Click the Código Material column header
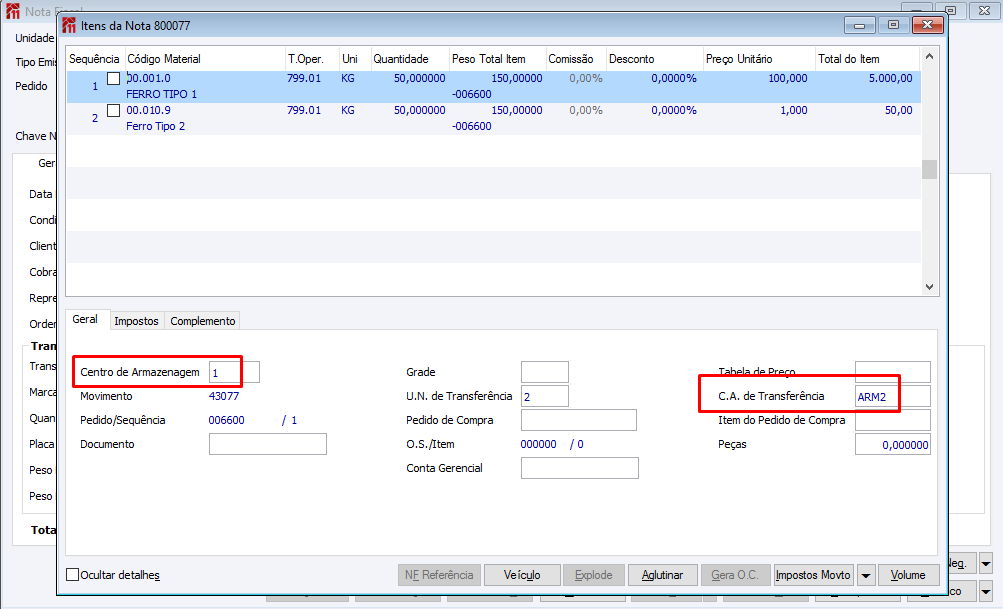This screenshot has height=609, width=1003. 205,59
